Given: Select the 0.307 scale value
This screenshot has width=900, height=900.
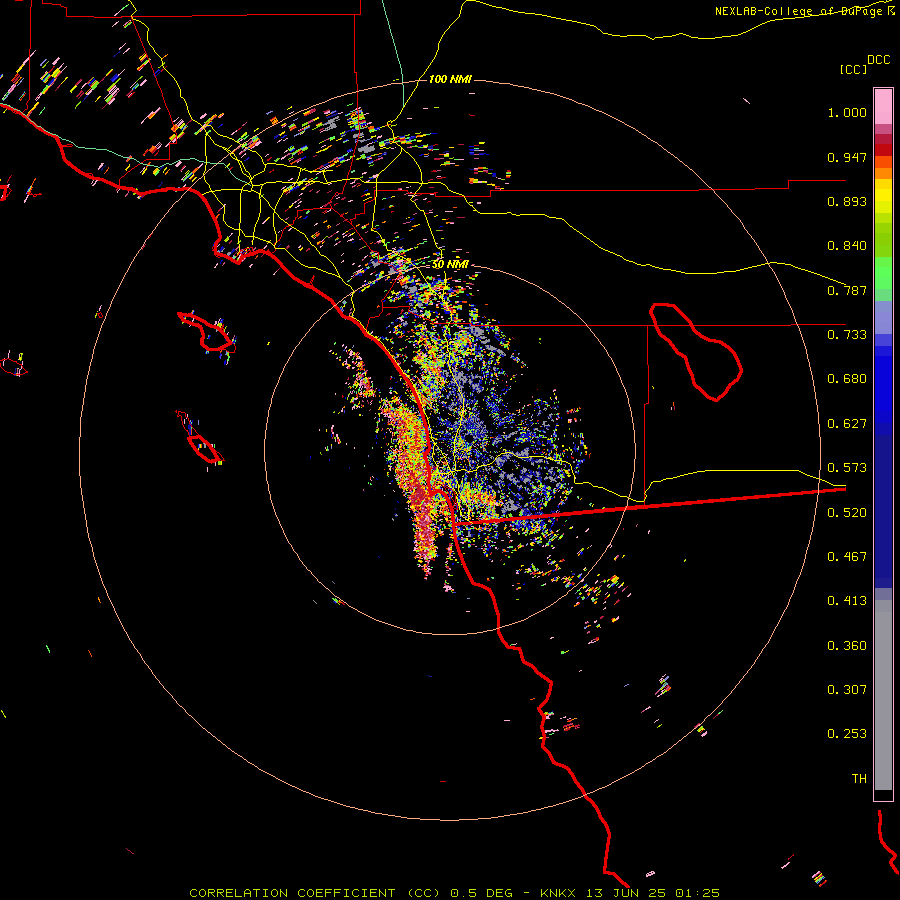Looking at the screenshot, I should [x=847, y=690].
